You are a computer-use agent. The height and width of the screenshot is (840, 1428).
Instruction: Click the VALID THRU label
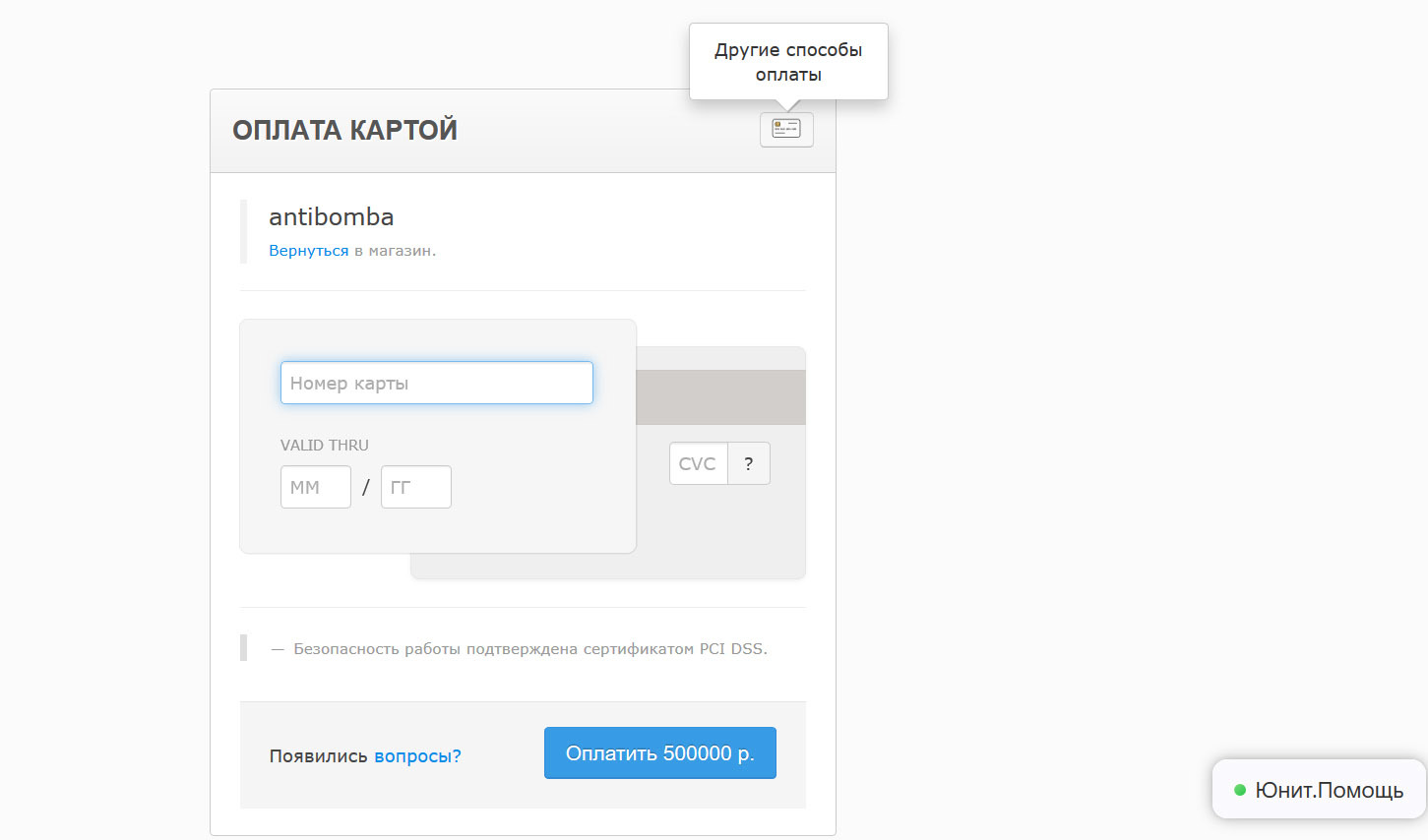coord(324,446)
